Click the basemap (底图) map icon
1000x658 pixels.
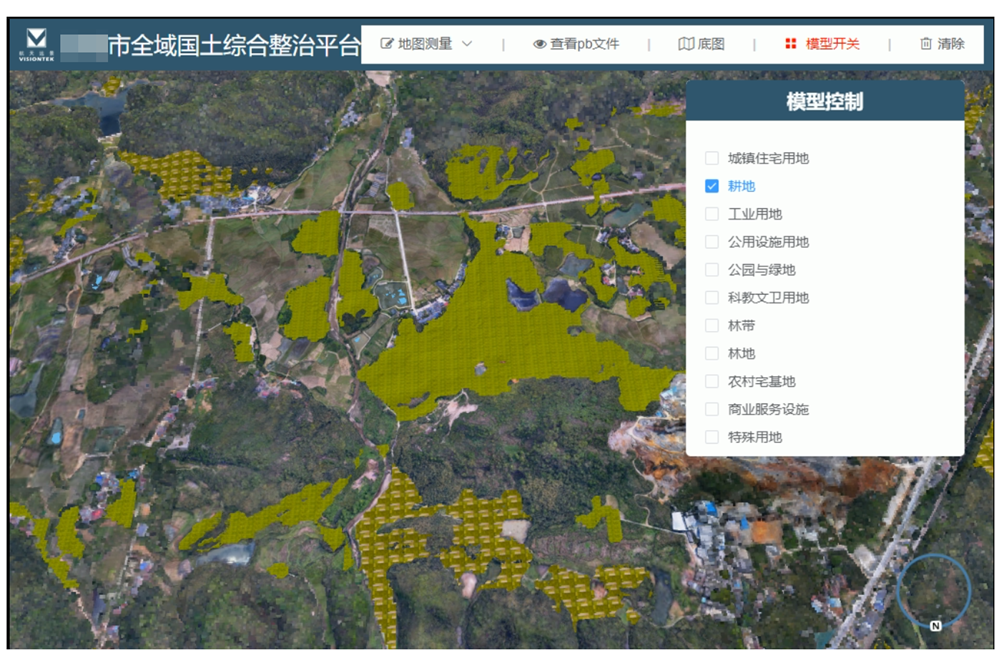[686, 44]
